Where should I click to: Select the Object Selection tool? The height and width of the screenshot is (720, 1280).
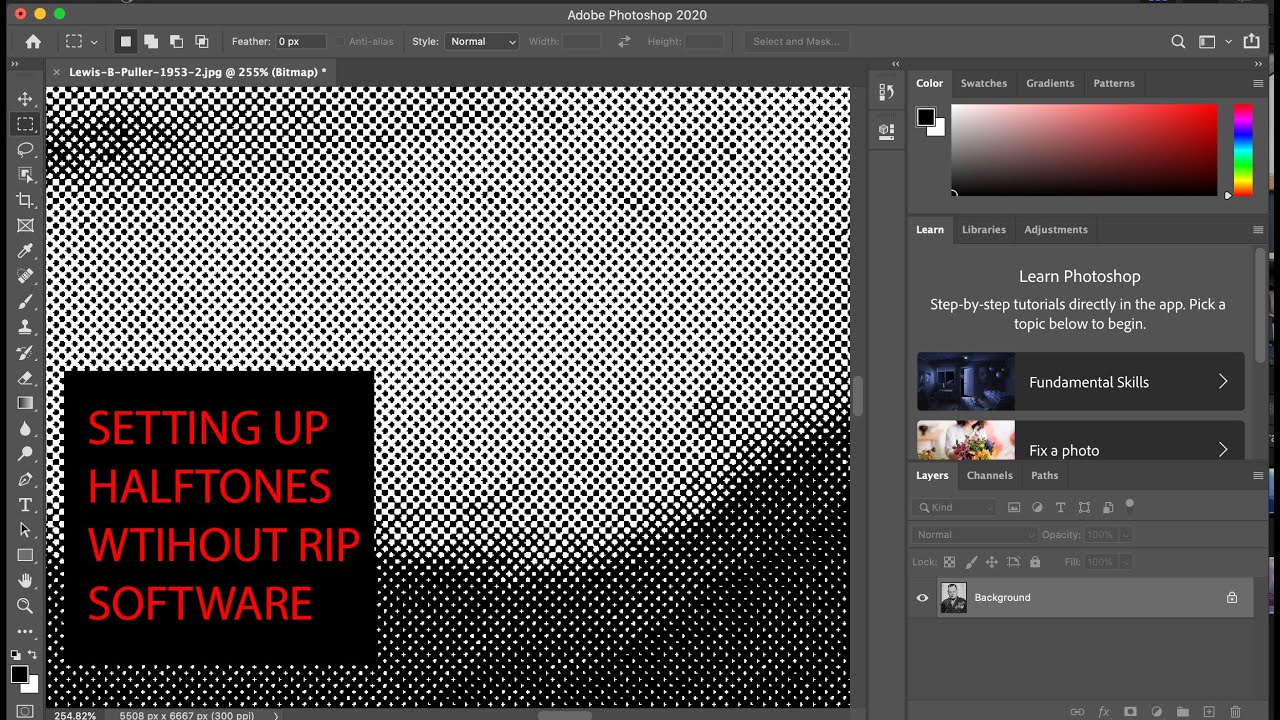point(25,175)
